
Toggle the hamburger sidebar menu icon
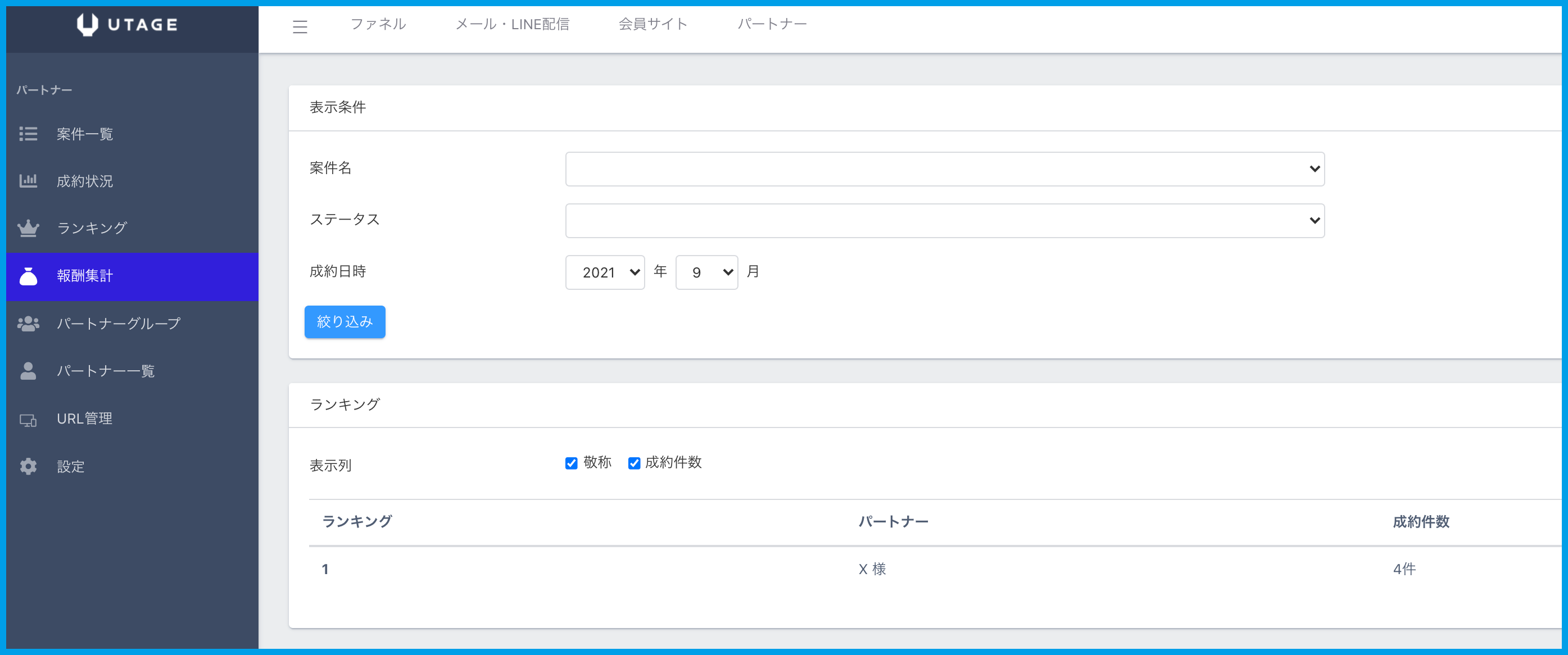click(300, 27)
